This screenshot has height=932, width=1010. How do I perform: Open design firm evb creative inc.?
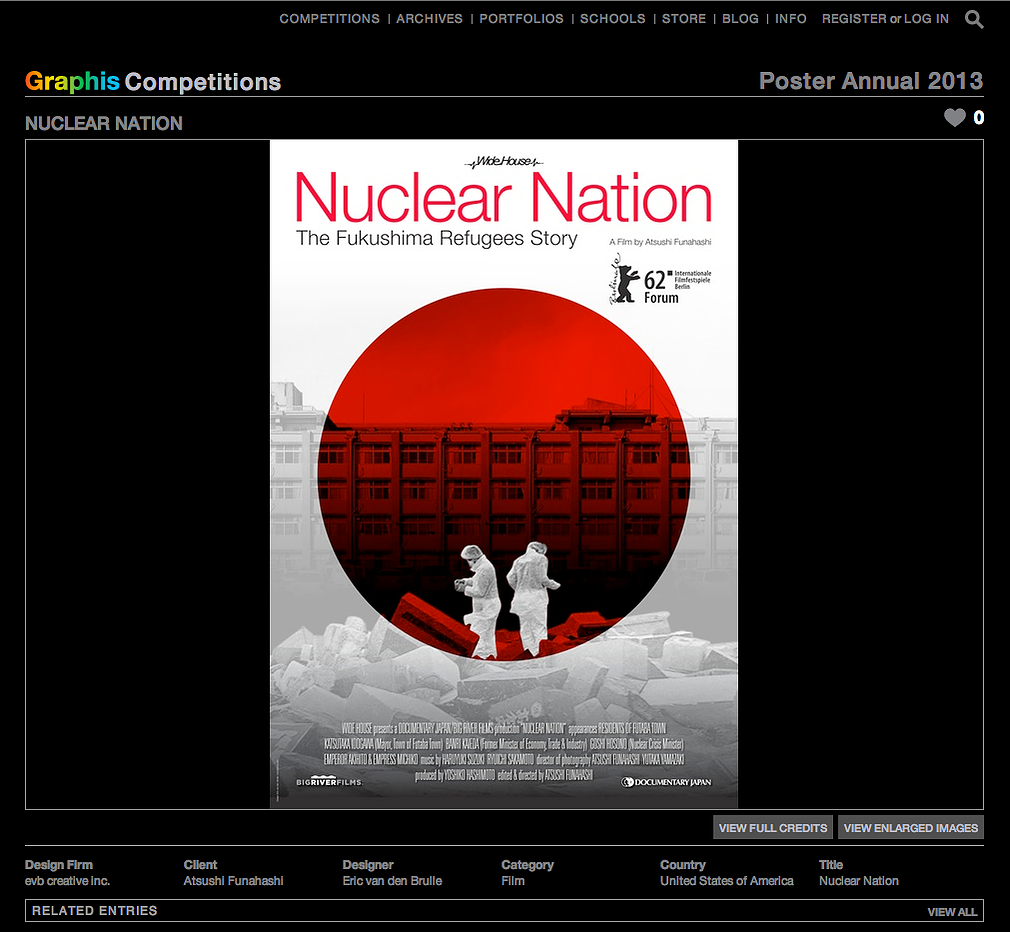pos(67,880)
